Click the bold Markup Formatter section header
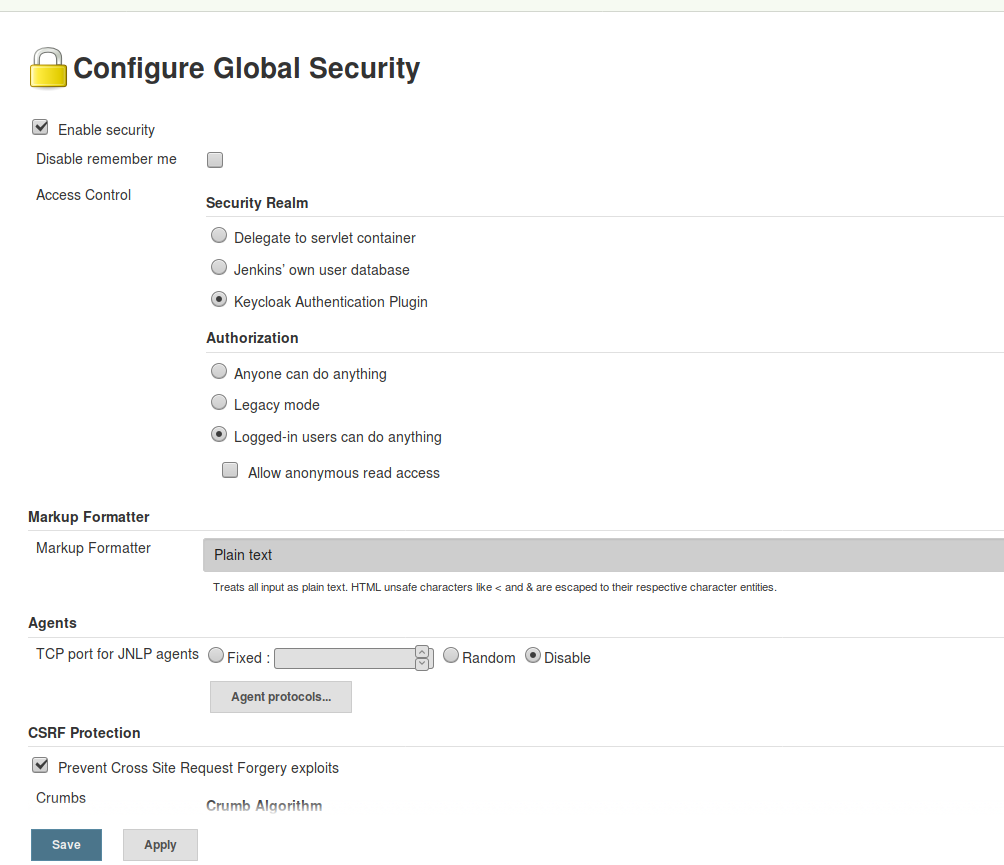This screenshot has height=865, width=1004. point(89,517)
